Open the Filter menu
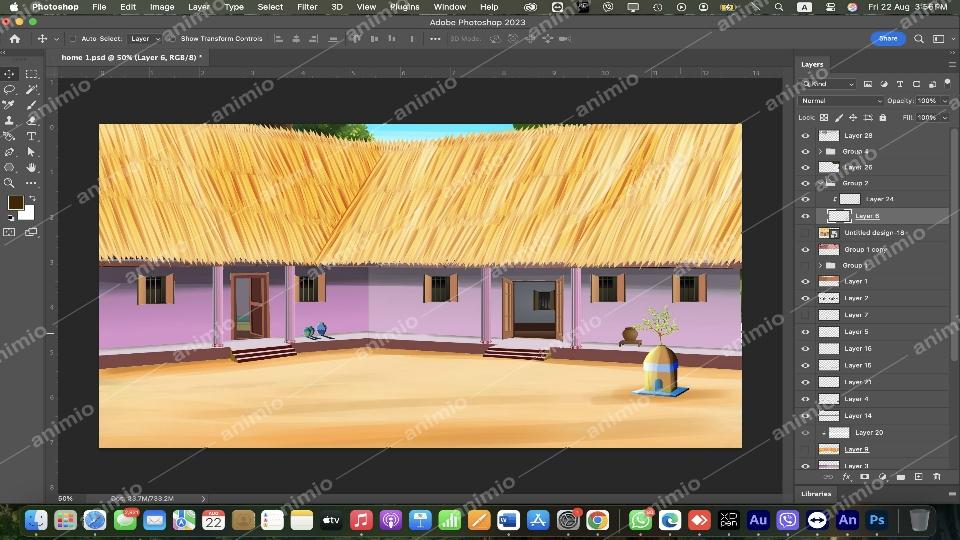This screenshot has height=540, width=960. tap(307, 7)
